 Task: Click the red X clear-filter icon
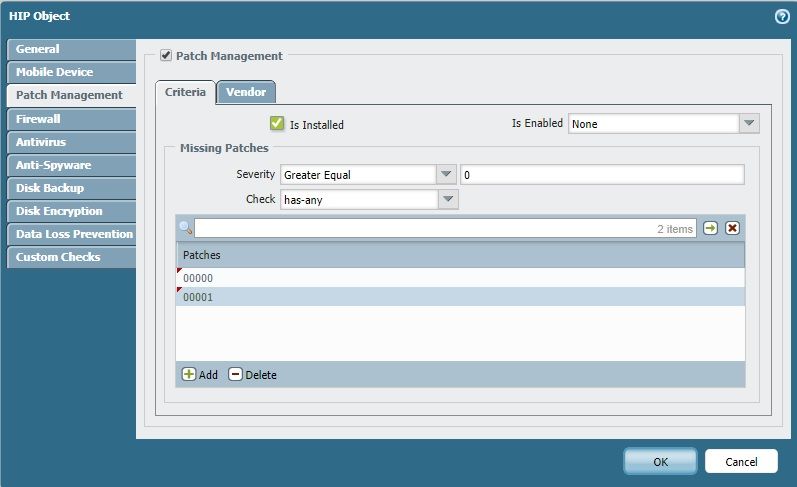pyautogui.click(x=732, y=228)
